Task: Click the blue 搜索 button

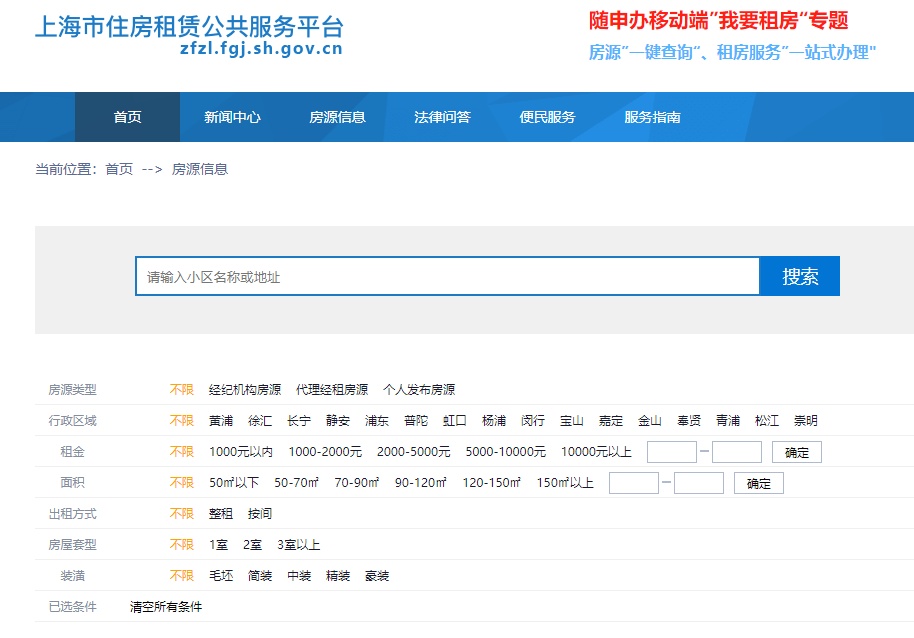Action: pos(799,277)
